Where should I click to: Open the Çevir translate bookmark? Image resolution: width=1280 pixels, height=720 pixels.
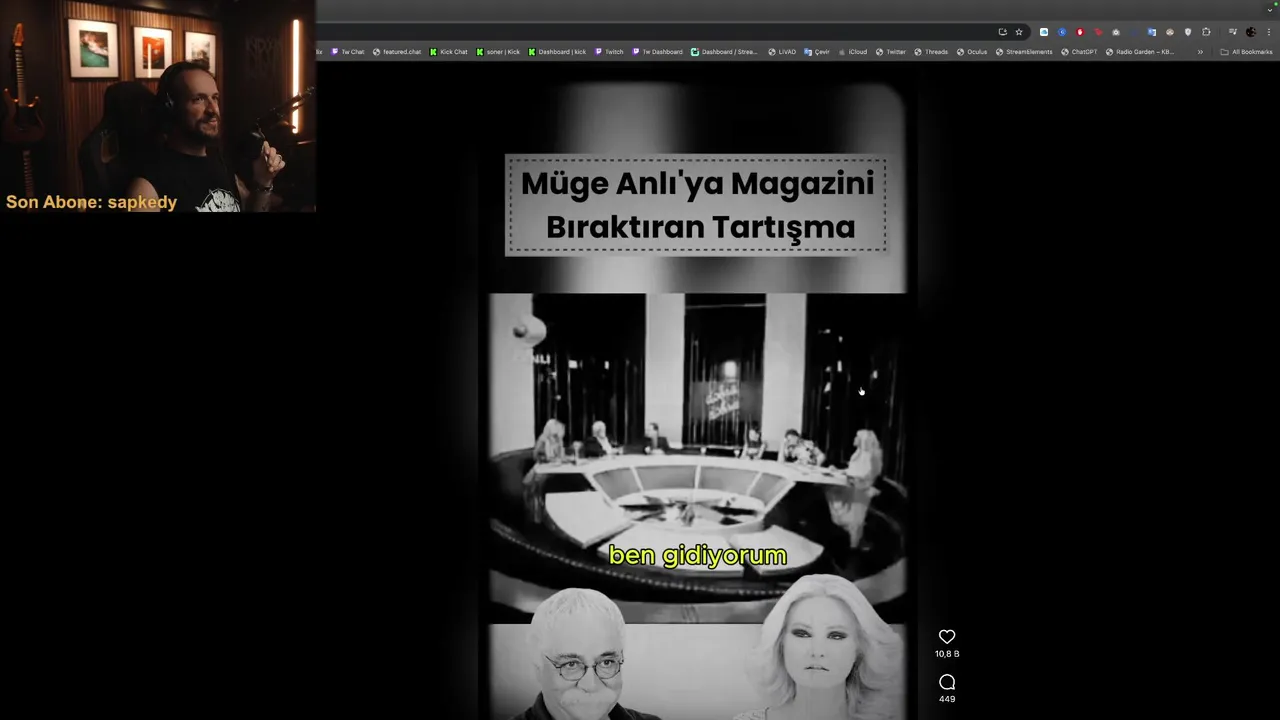[817, 52]
